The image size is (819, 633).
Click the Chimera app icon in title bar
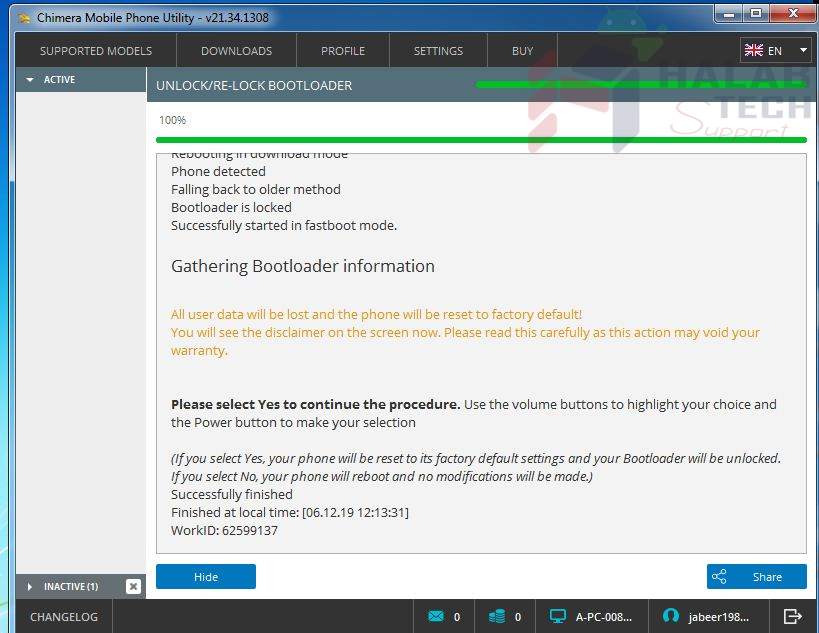[x=24, y=18]
